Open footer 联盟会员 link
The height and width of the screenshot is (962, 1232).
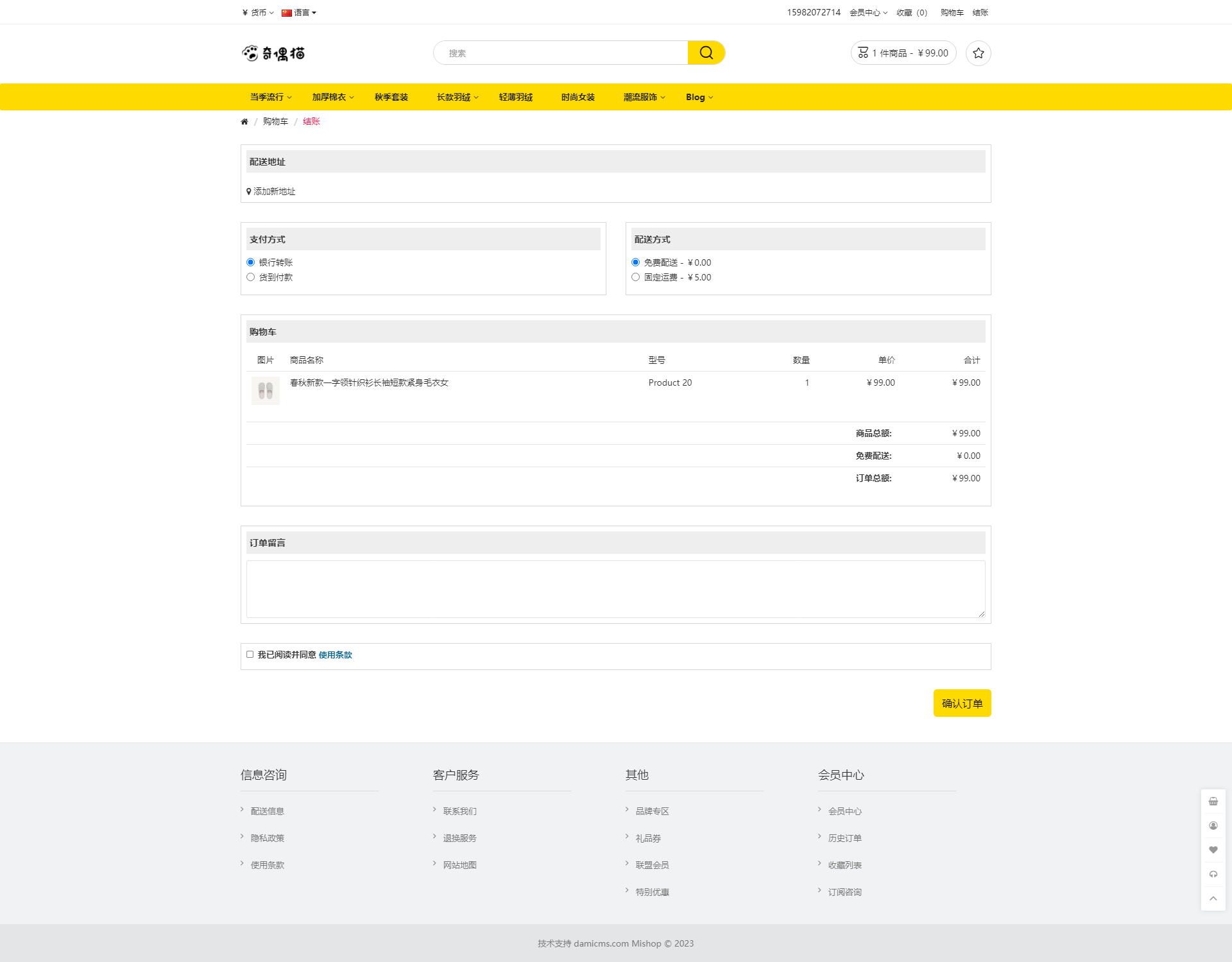653,866
